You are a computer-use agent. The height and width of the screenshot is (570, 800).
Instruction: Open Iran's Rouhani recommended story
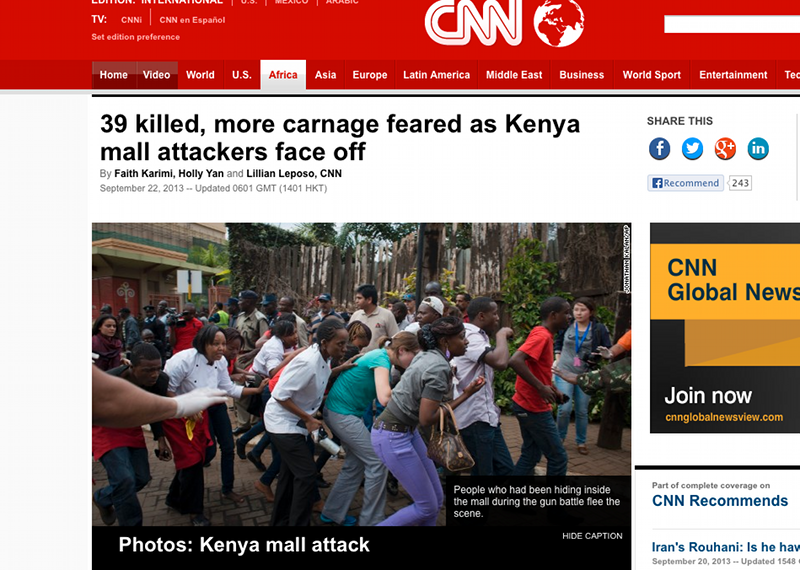pos(726,547)
